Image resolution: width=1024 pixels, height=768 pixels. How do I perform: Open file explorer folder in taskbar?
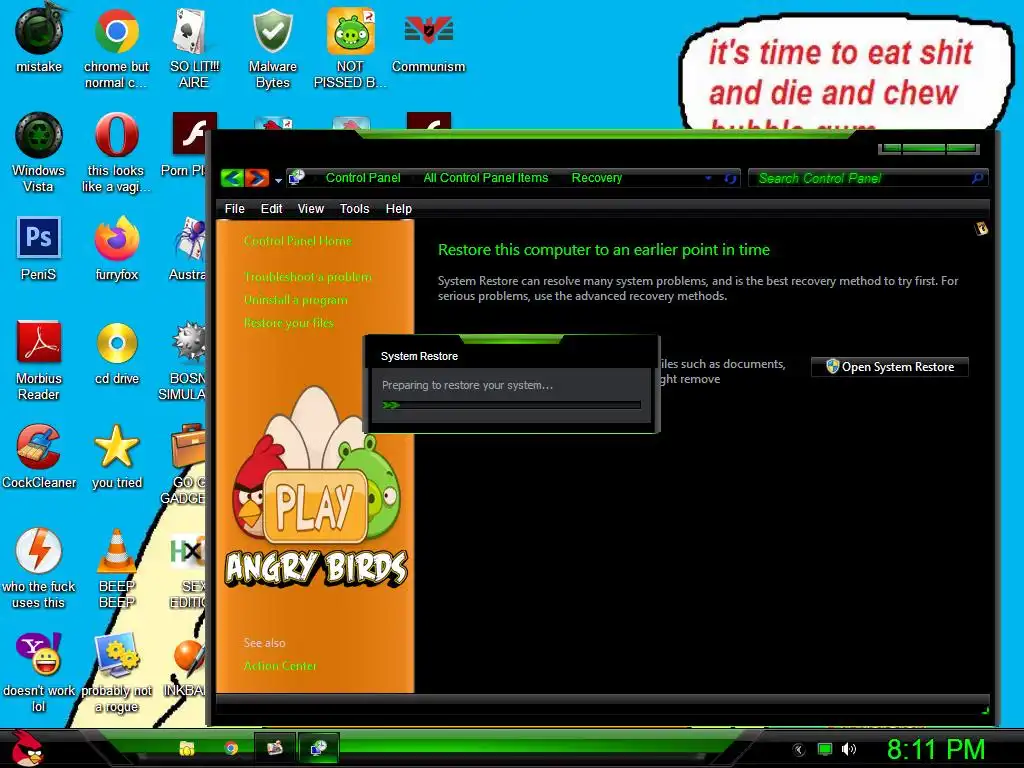tap(187, 748)
